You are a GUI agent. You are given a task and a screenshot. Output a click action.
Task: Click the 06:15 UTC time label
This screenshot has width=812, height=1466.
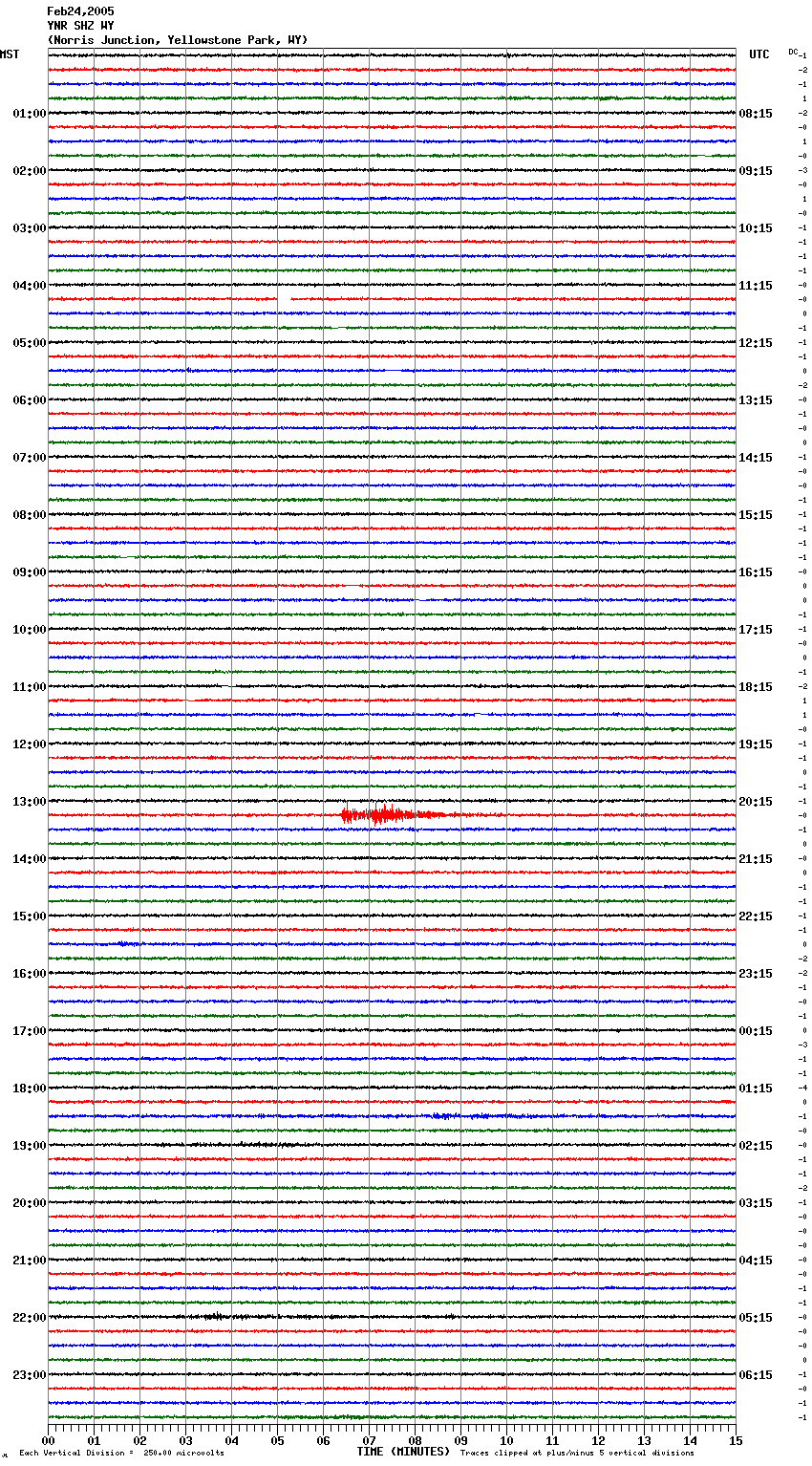pyautogui.click(x=756, y=1375)
